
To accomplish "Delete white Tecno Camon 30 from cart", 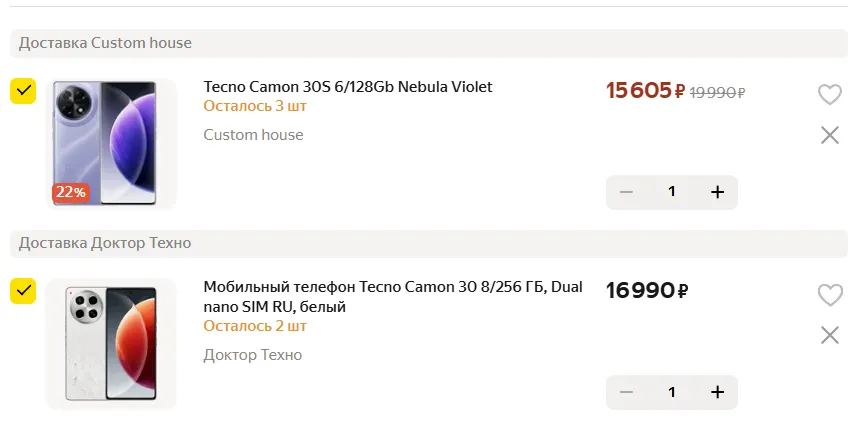I will point(829,335).
